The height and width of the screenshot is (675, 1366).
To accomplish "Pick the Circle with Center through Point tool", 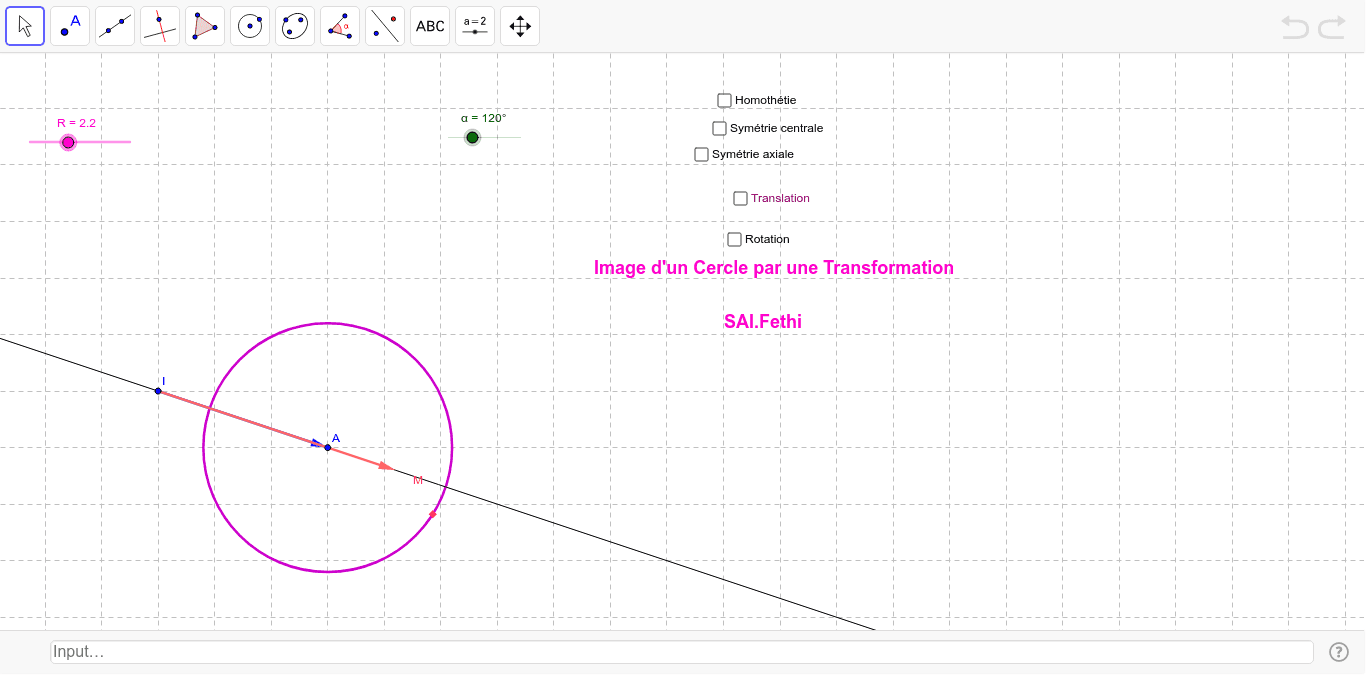I will click(249, 25).
